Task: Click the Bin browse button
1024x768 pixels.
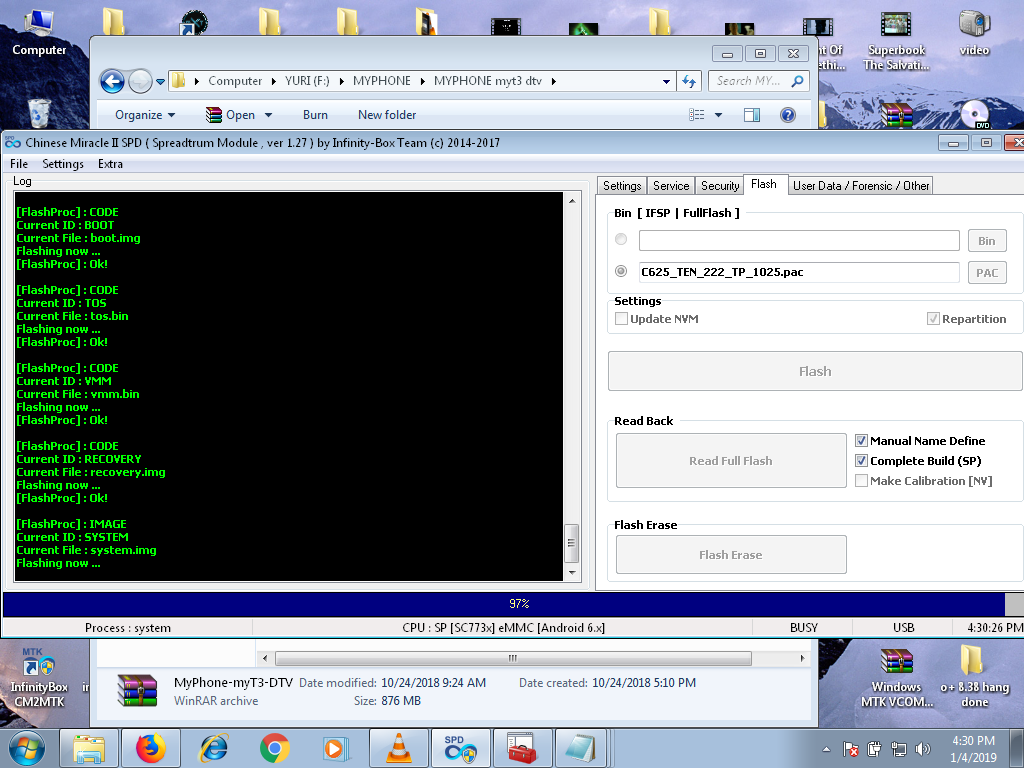Action: [987, 240]
